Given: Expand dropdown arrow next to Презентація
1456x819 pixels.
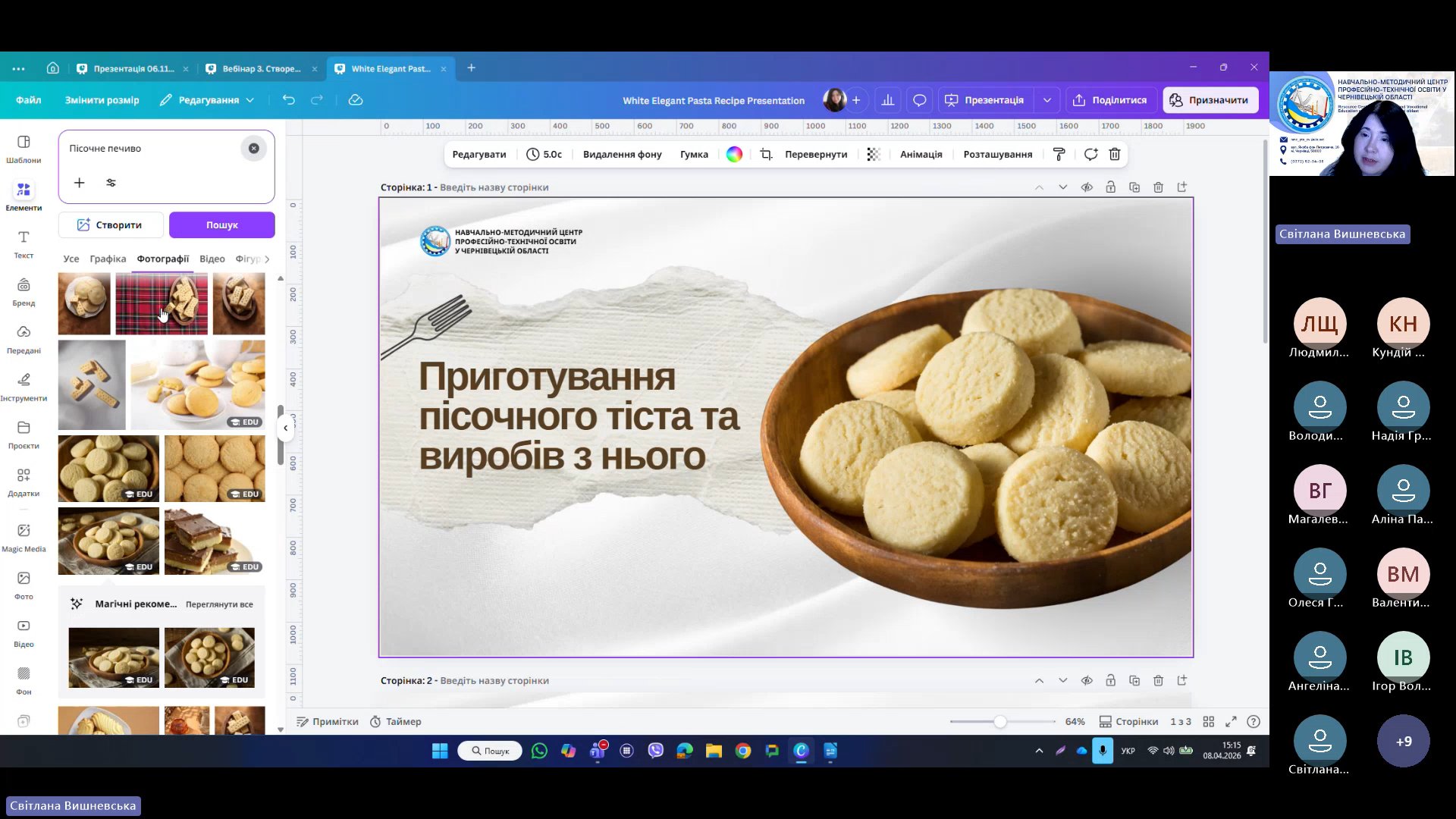Looking at the screenshot, I should coord(1047,100).
